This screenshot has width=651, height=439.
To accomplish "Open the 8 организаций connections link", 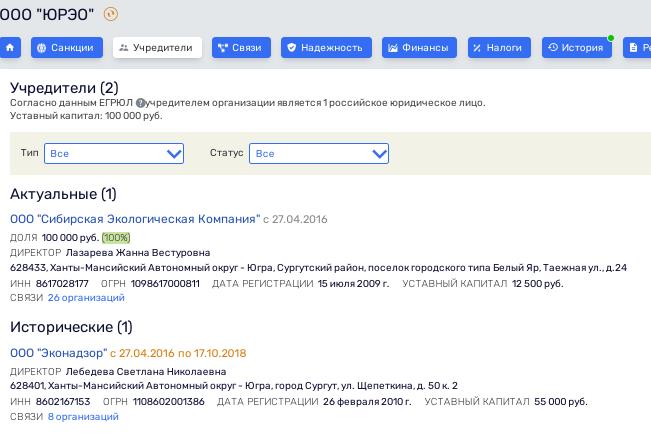I will [83, 417].
